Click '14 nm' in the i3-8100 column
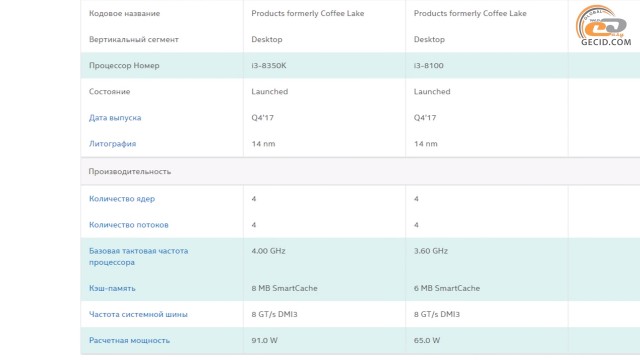Screen dimensions: 640x360 426,144
